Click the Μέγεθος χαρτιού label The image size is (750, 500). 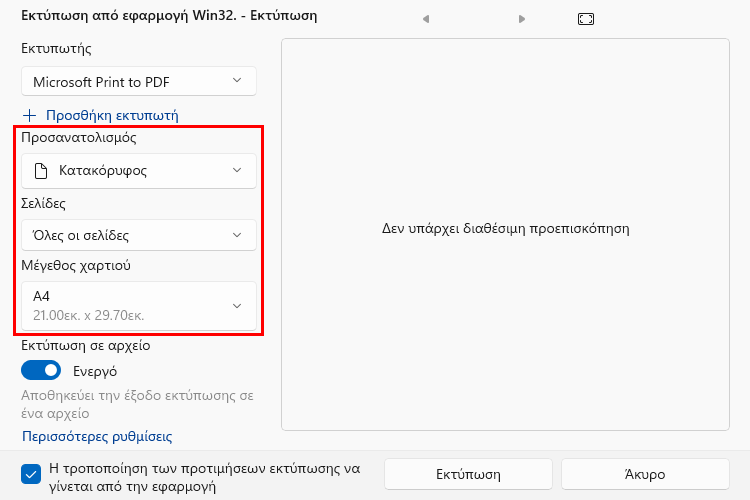point(76,266)
